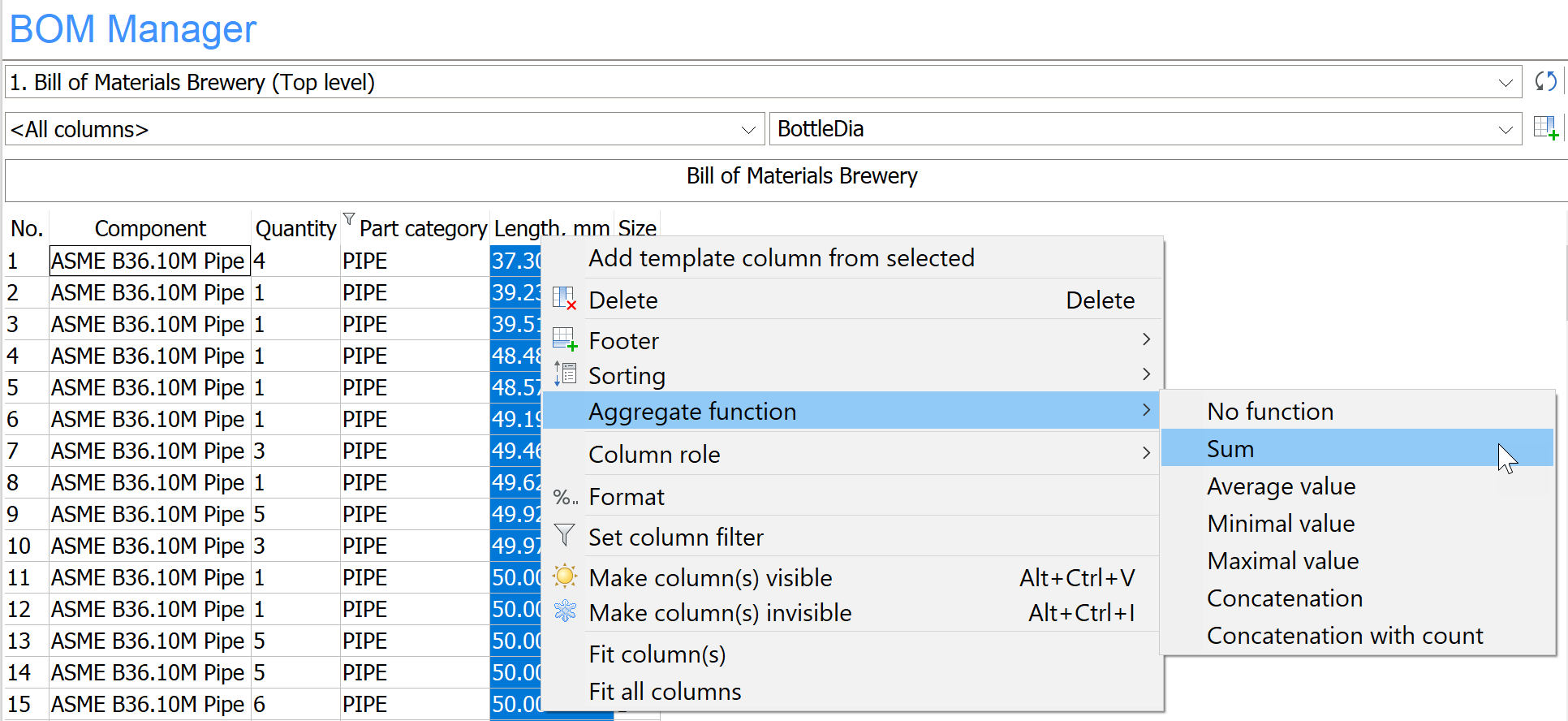Click the sun icon to make columns visible
This screenshot has height=721, width=1568.
click(564, 576)
